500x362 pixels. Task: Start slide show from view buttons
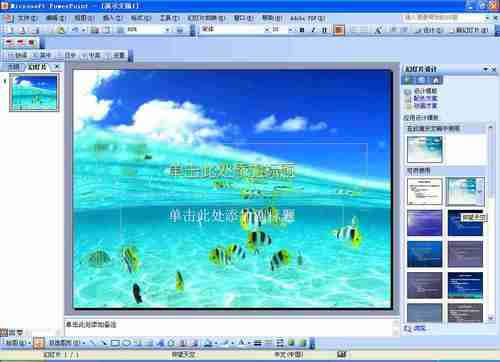(x=20, y=332)
